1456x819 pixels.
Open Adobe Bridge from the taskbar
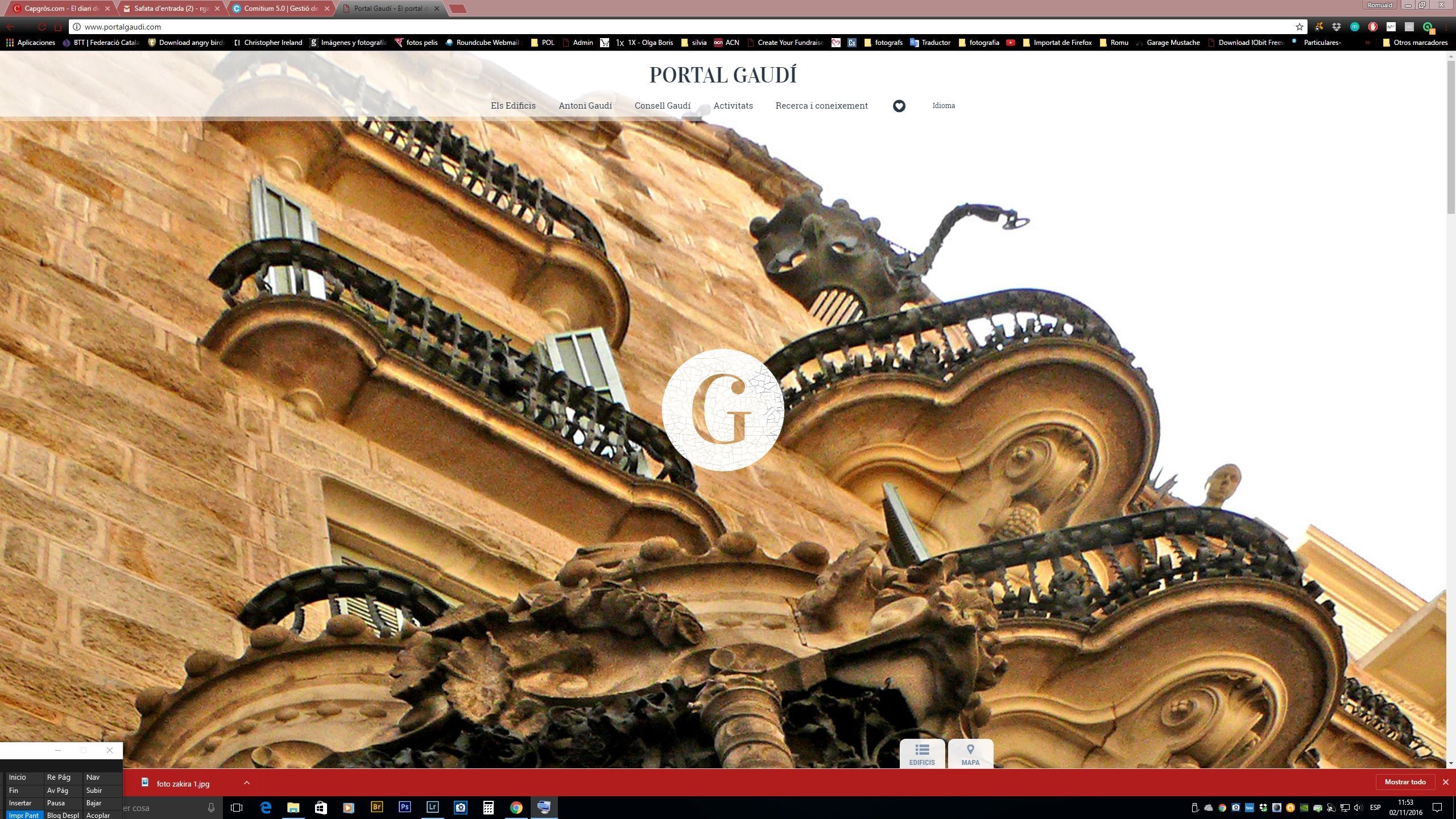pyautogui.click(x=377, y=807)
